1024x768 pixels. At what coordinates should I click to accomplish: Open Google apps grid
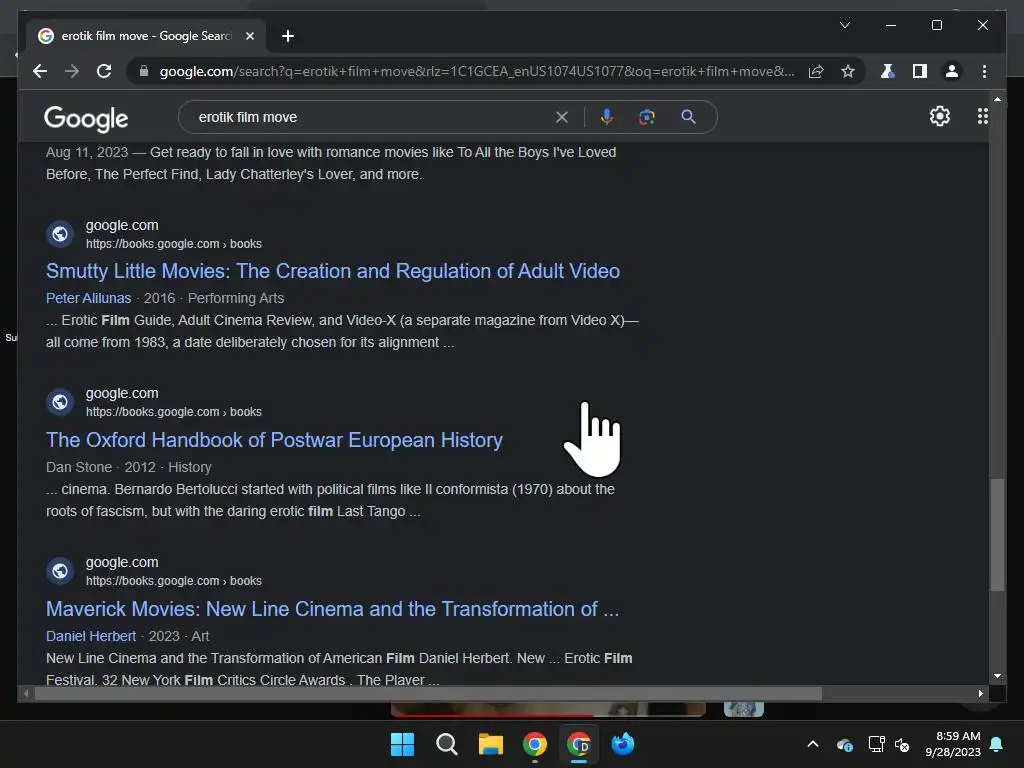tap(983, 116)
